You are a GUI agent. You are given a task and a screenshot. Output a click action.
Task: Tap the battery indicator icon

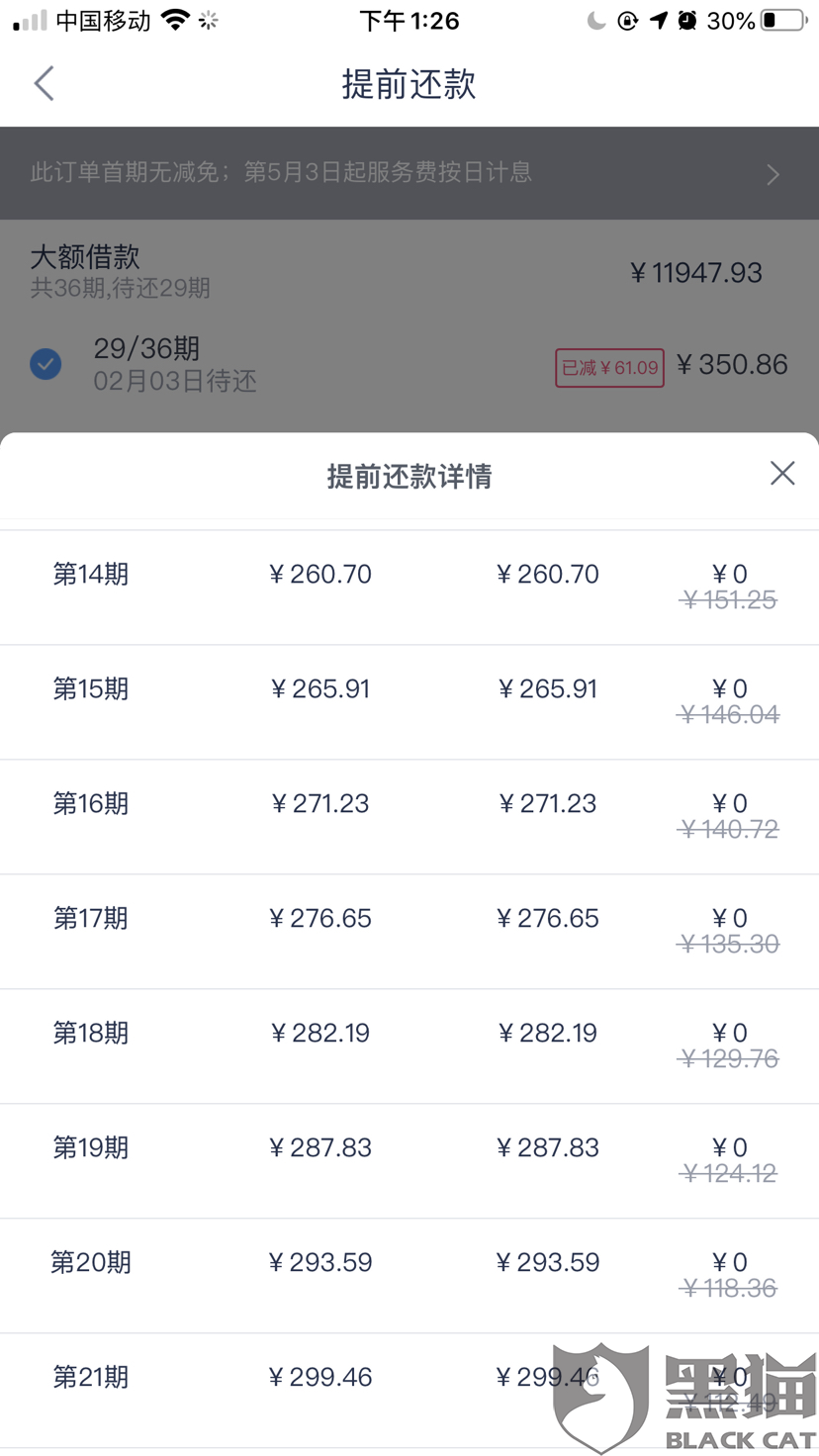(x=783, y=20)
